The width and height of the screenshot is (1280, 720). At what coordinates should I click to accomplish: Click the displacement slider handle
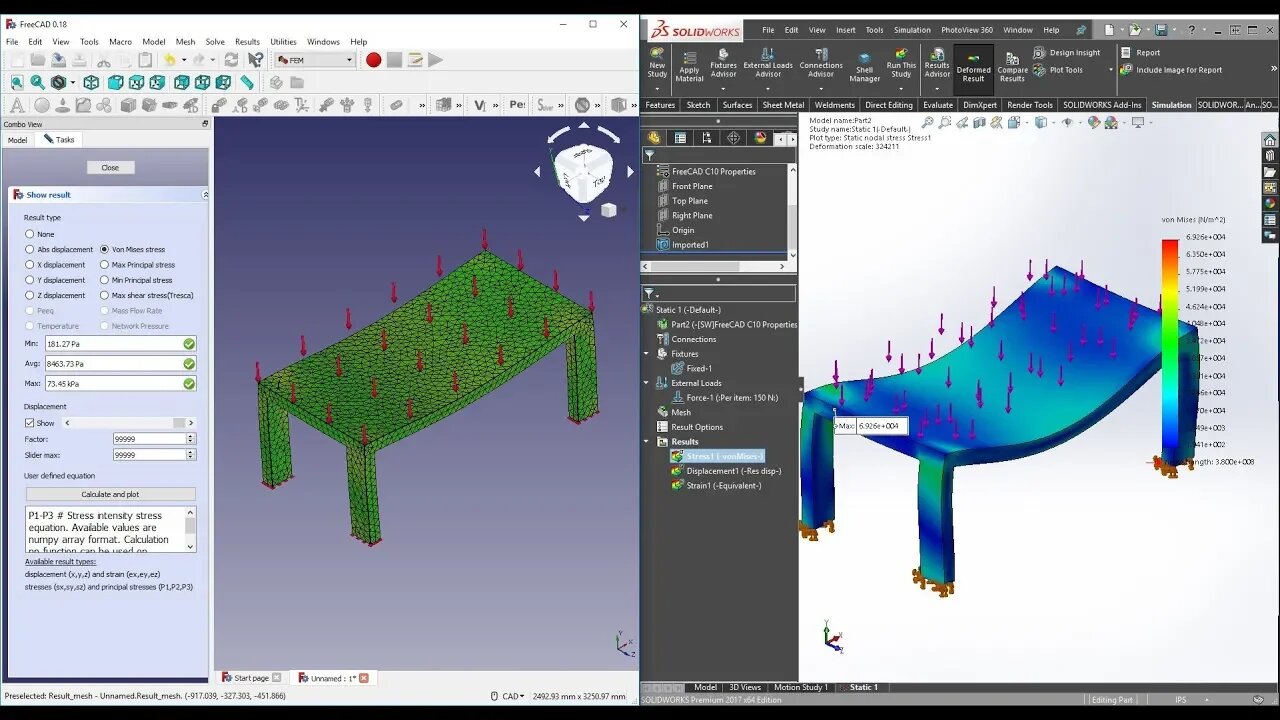point(179,423)
